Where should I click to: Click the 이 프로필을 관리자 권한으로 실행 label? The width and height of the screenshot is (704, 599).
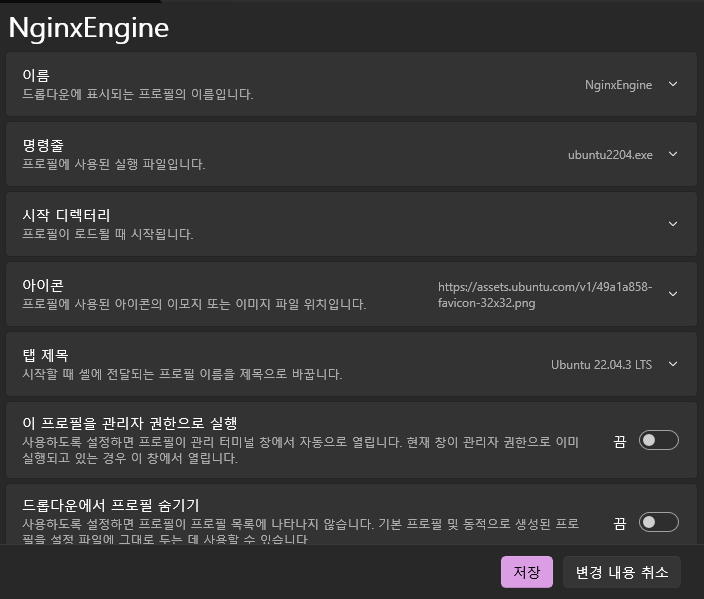130,423
